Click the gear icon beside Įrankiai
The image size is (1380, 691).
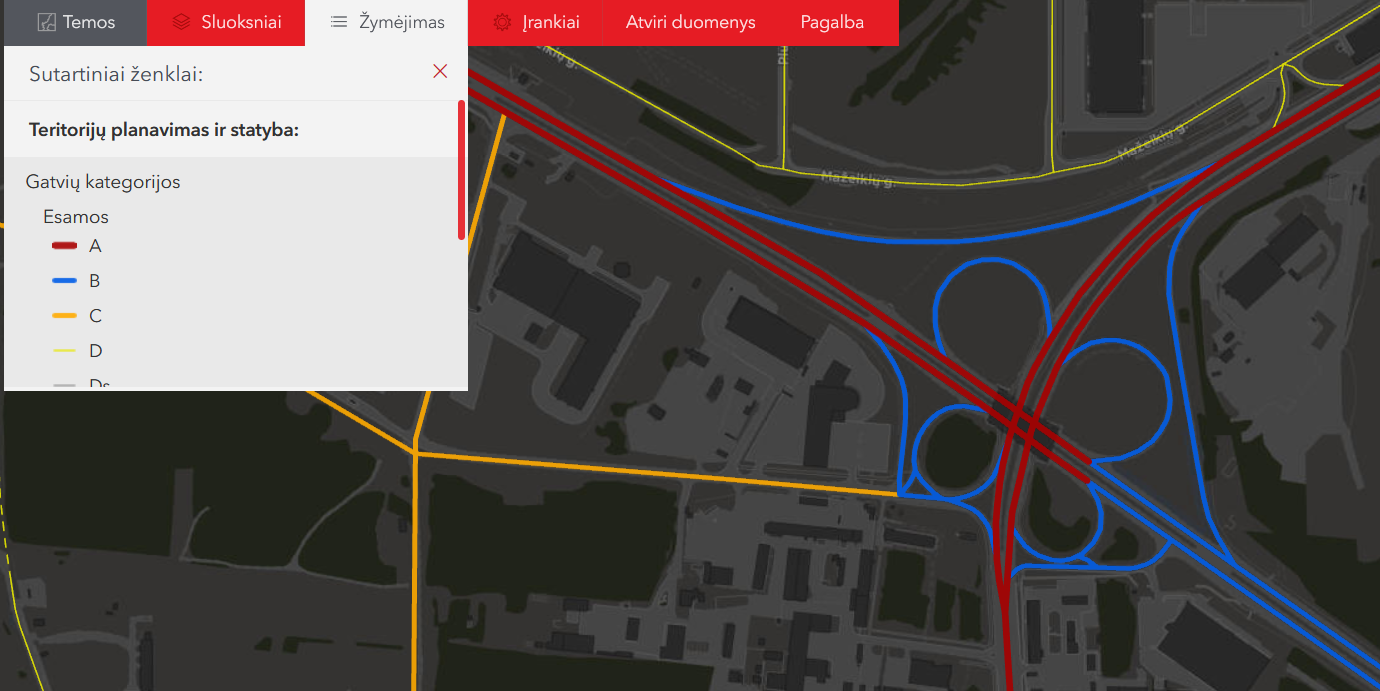[502, 22]
